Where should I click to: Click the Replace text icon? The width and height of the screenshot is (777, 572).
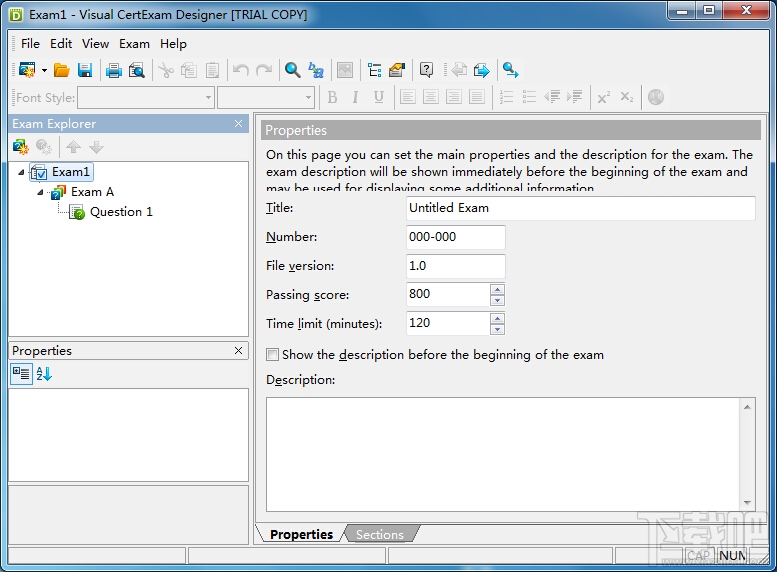tap(316, 70)
